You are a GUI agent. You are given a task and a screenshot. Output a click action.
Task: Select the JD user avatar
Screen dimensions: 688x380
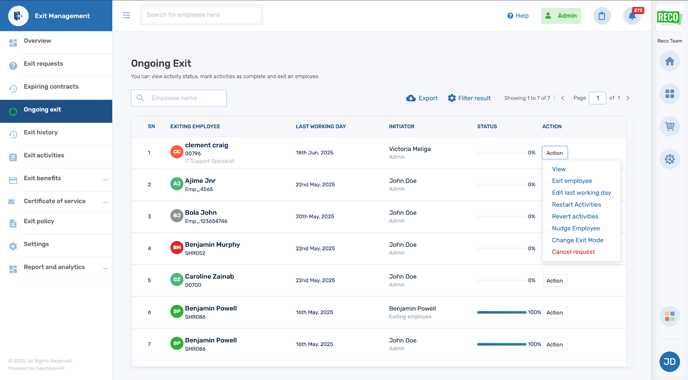click(x=670, y=362)
